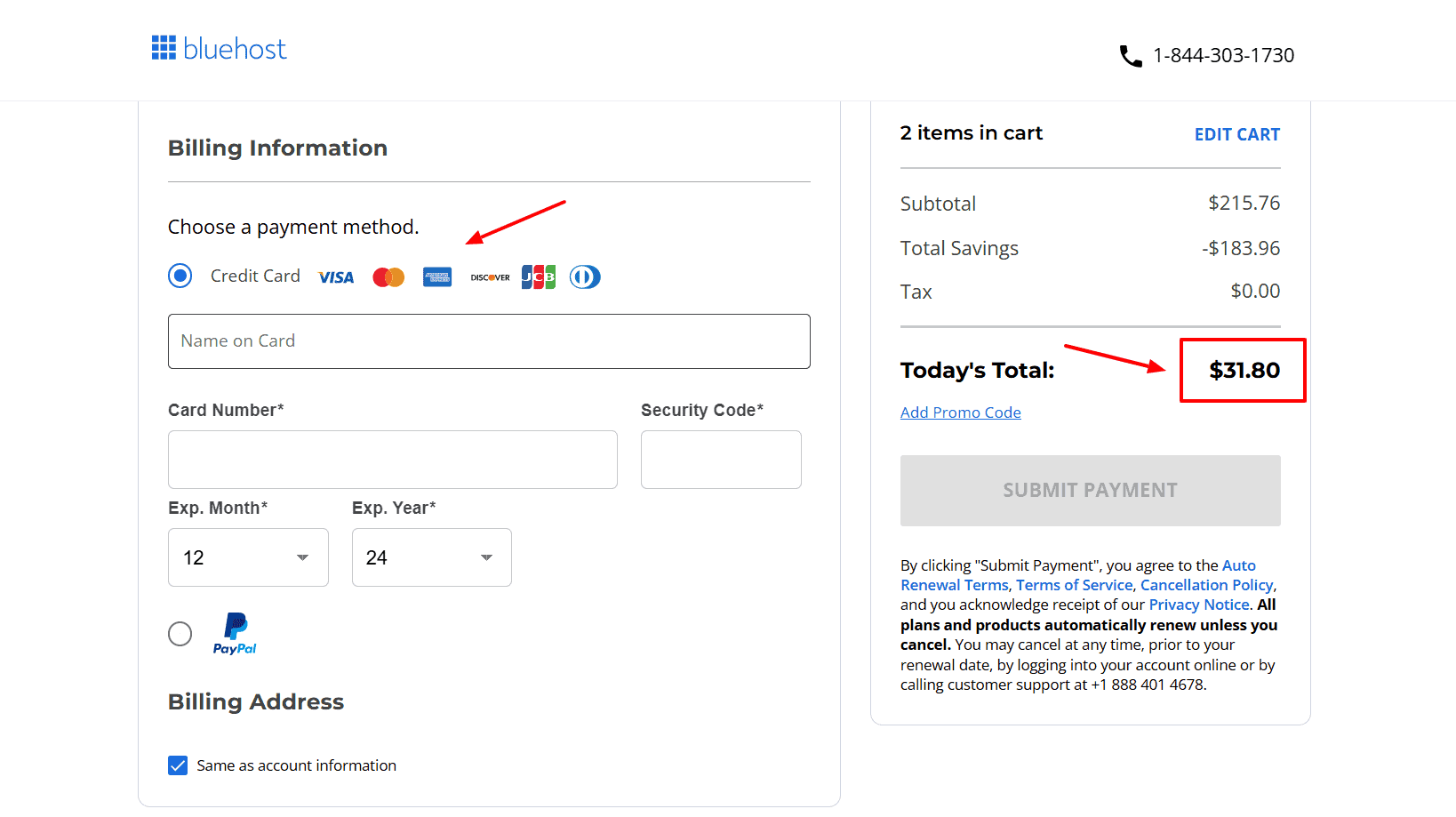1456x817 pixels.
Task: Click the JCB card icon
Action: coord(539,277)
